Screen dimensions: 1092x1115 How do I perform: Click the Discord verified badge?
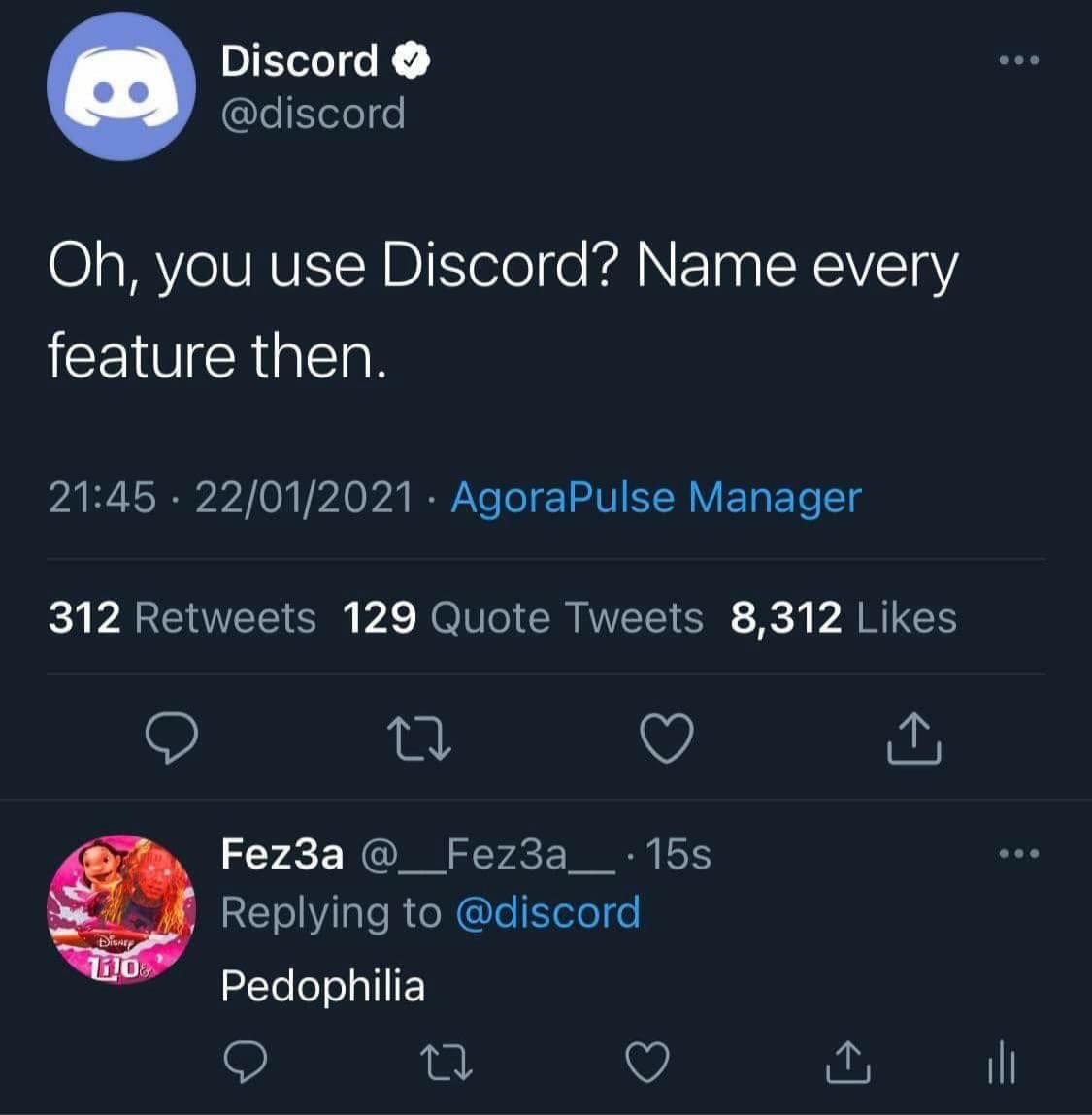(412, 60)
